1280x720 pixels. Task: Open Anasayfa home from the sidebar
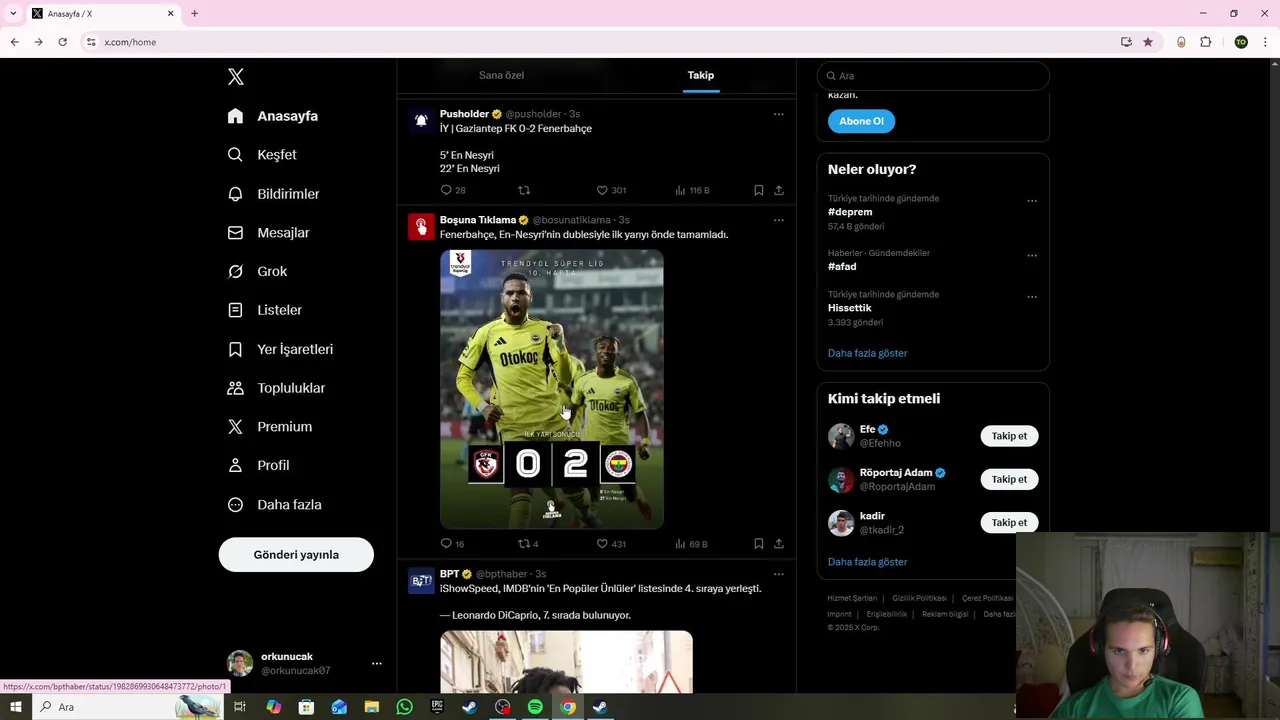coord(272,116)
